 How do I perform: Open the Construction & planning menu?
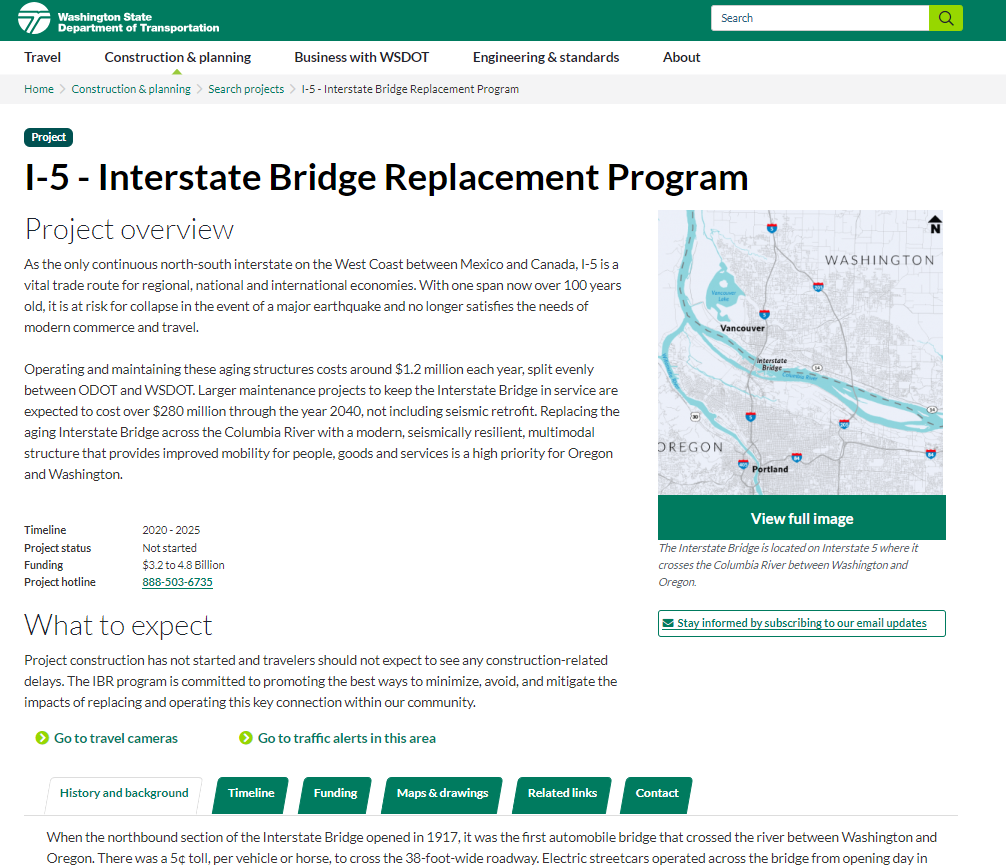coord(178,57)
